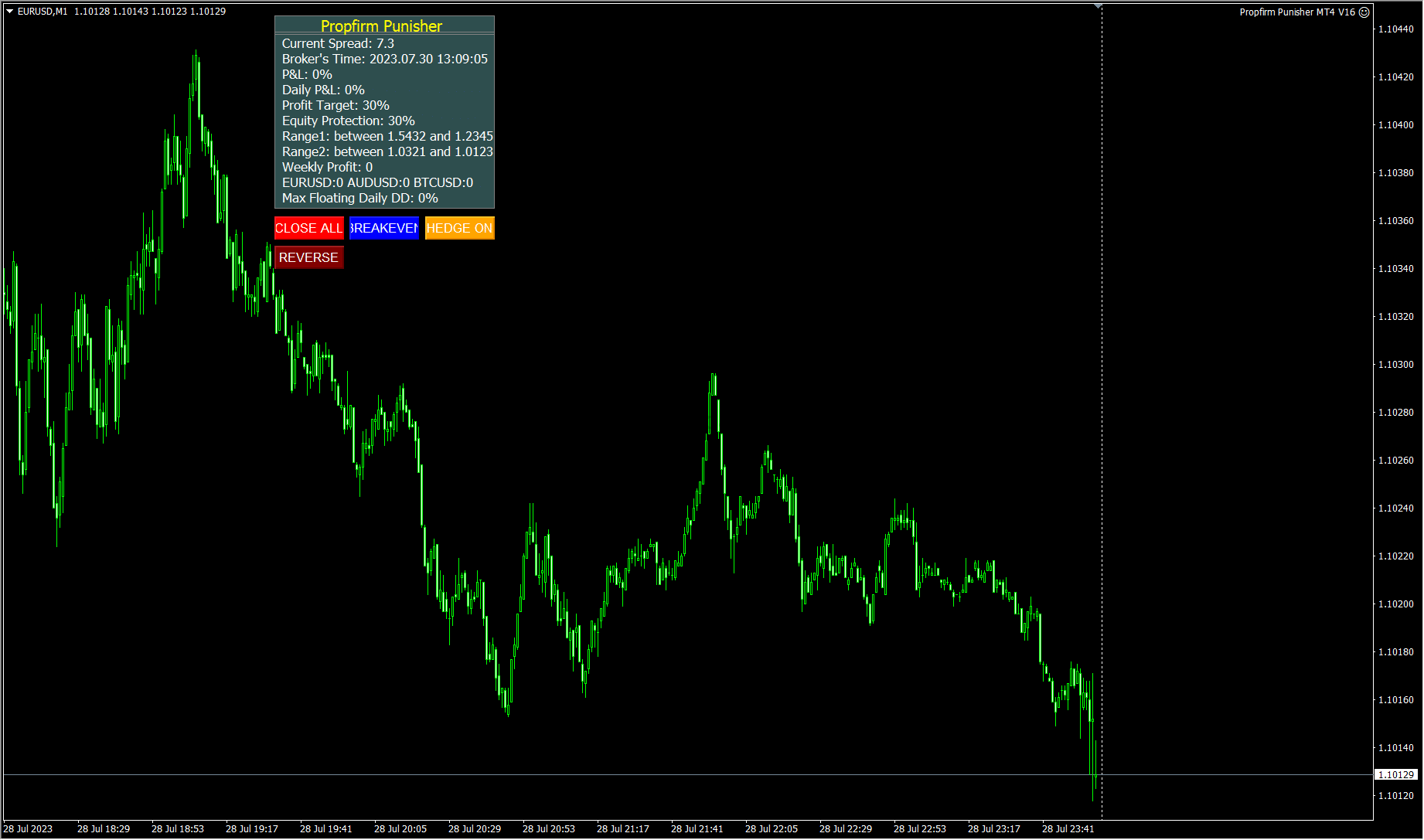Click the Weekly Profit line in panel
This screenshot has width=1424, height=840.
click(x=327, y=167)
